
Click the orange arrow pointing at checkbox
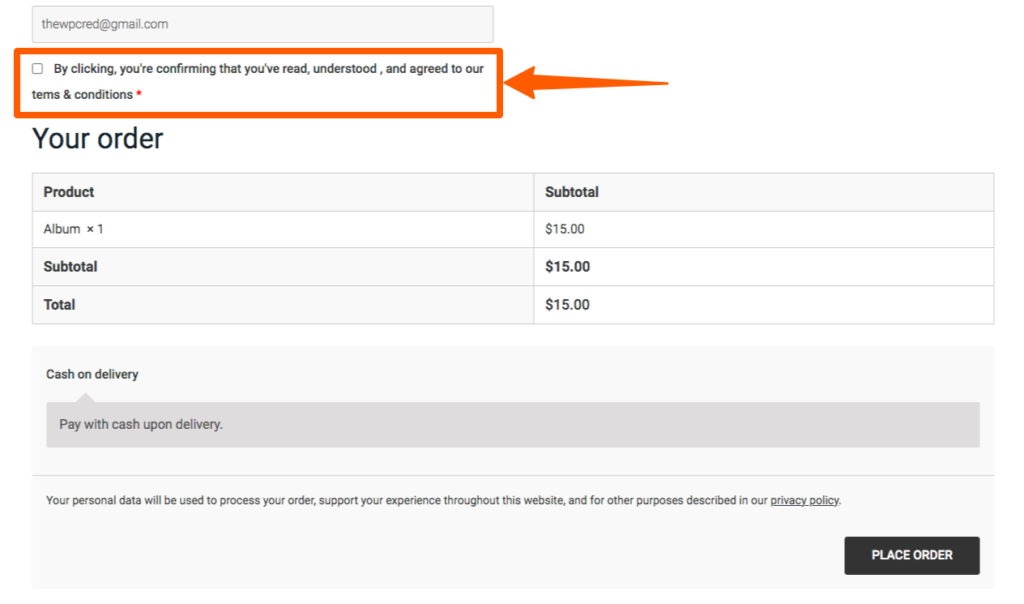coord(586,83)
